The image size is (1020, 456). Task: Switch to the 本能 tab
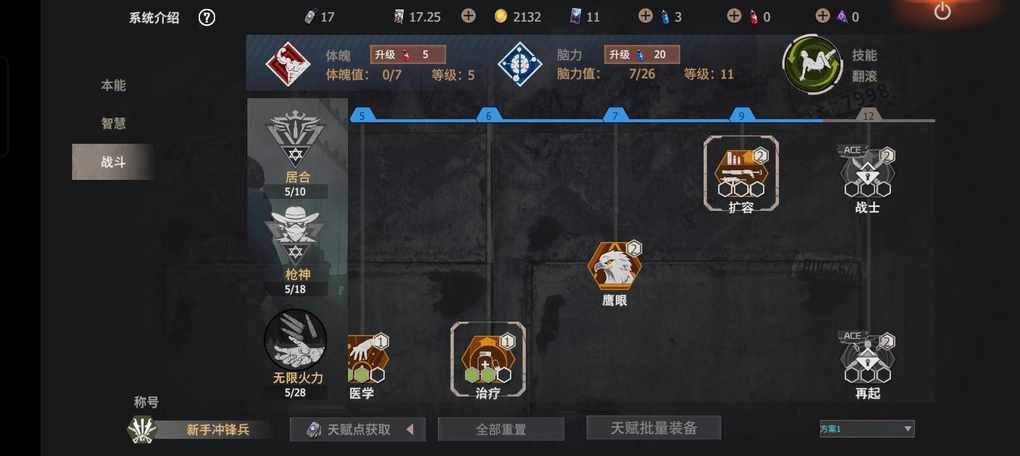pyautogui.click(x=113, y=85)
